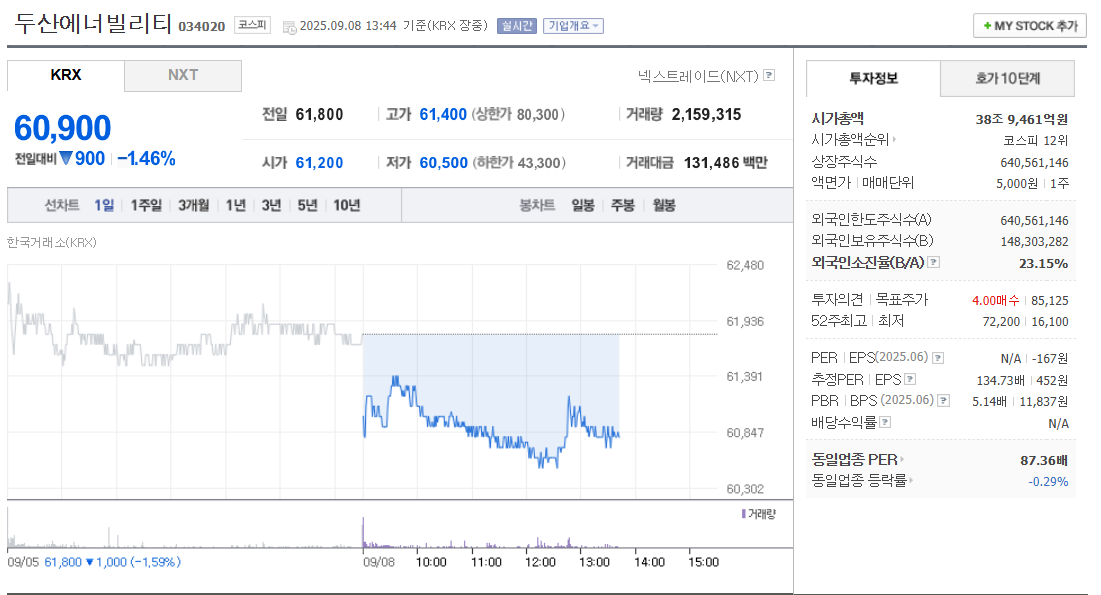Click the 넥스트레이드(NXT) link
1101x595 pixels.
coord(698,76)
